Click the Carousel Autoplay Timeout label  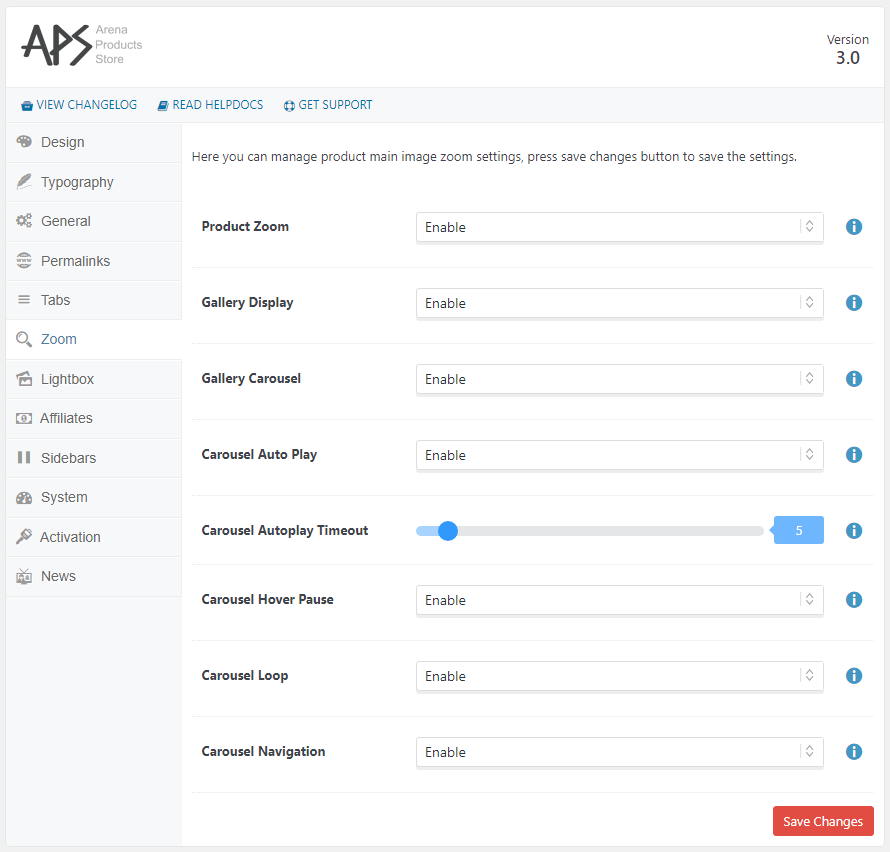point(285,531)
